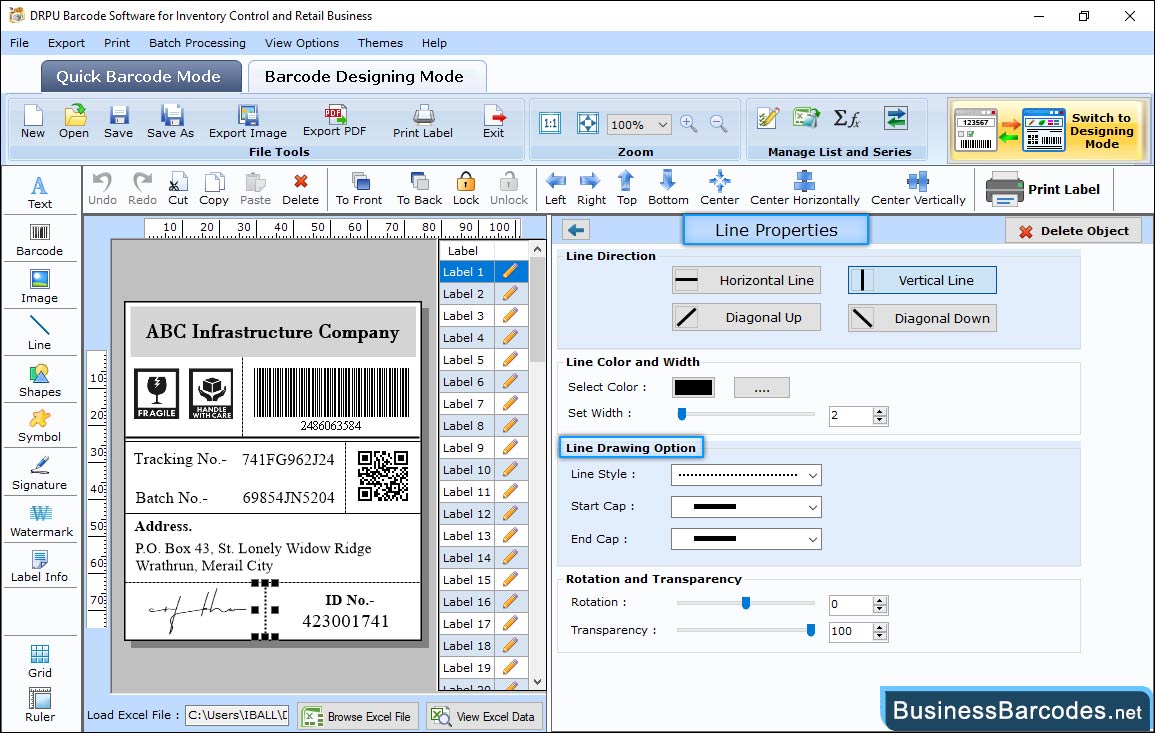
Task: Toggle the Ruler display
Action: click(40, 705)
